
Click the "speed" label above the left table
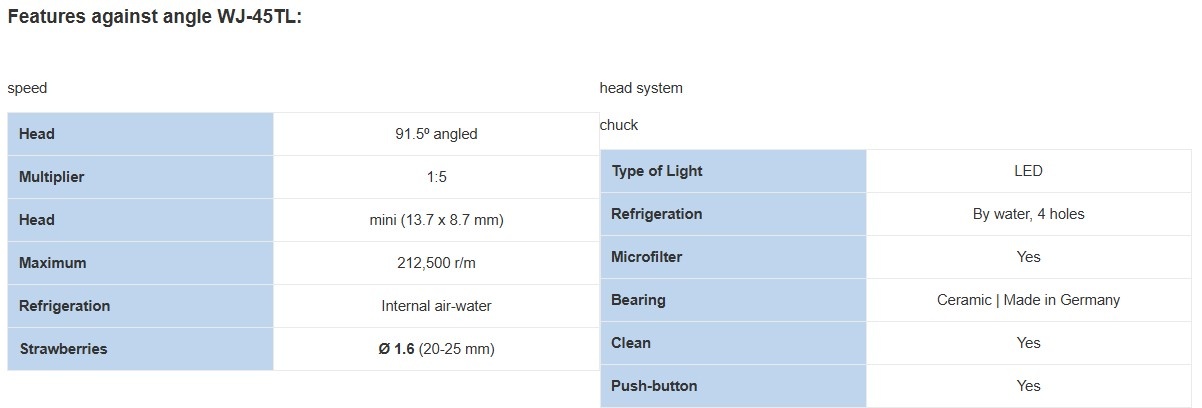(x=27, y=88)
